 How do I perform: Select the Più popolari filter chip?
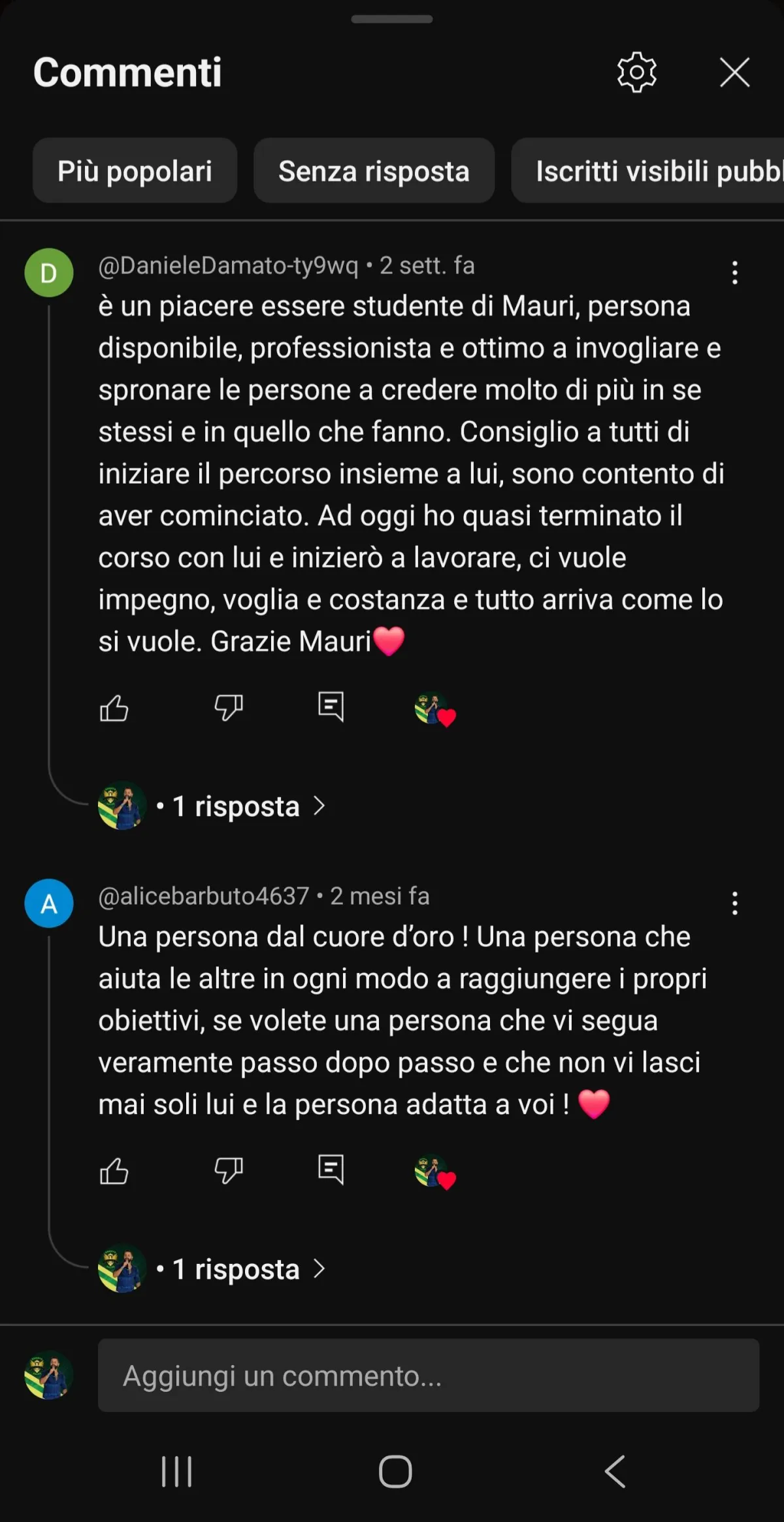point(135,171)
